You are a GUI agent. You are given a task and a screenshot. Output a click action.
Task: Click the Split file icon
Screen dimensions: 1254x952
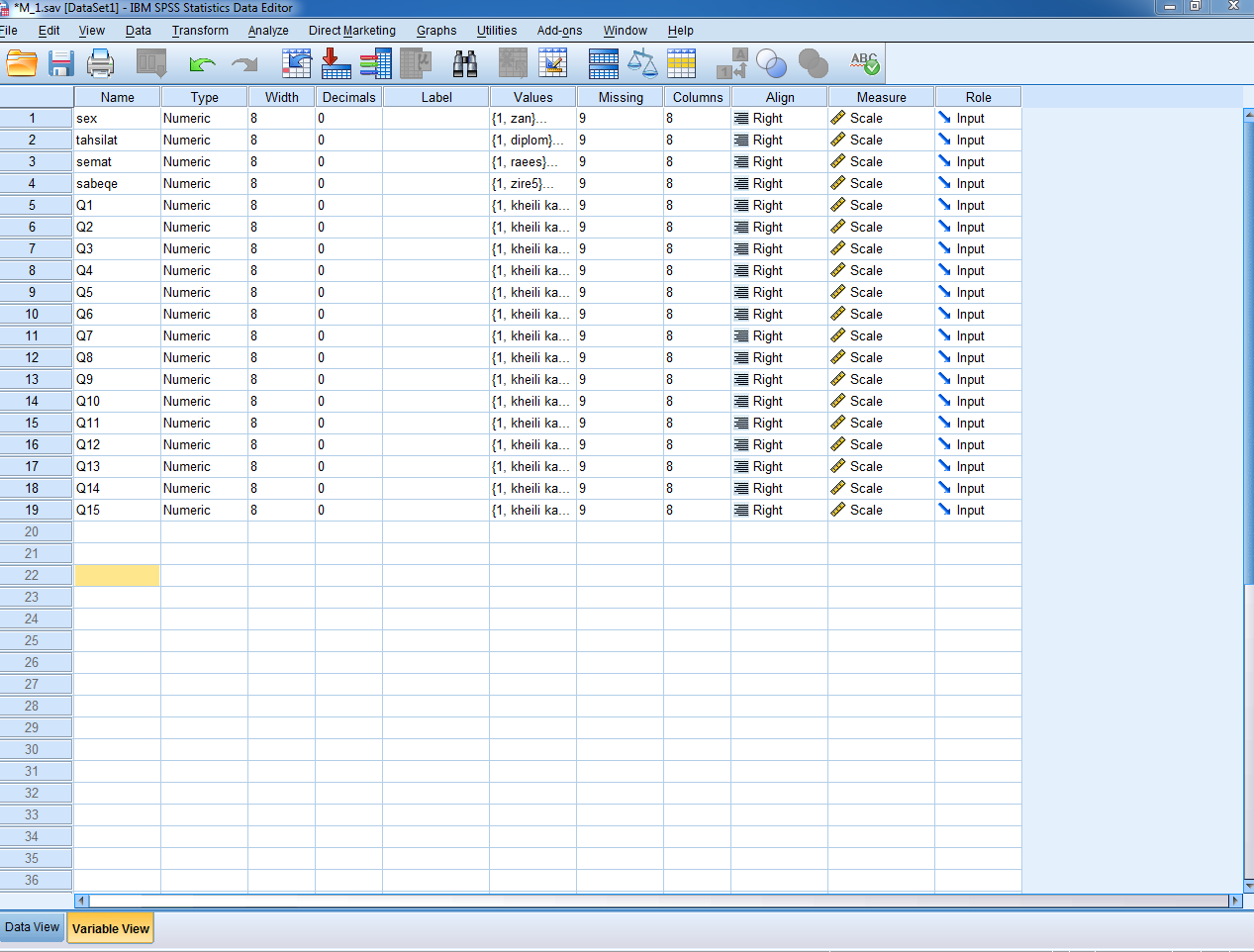point(604,64)
